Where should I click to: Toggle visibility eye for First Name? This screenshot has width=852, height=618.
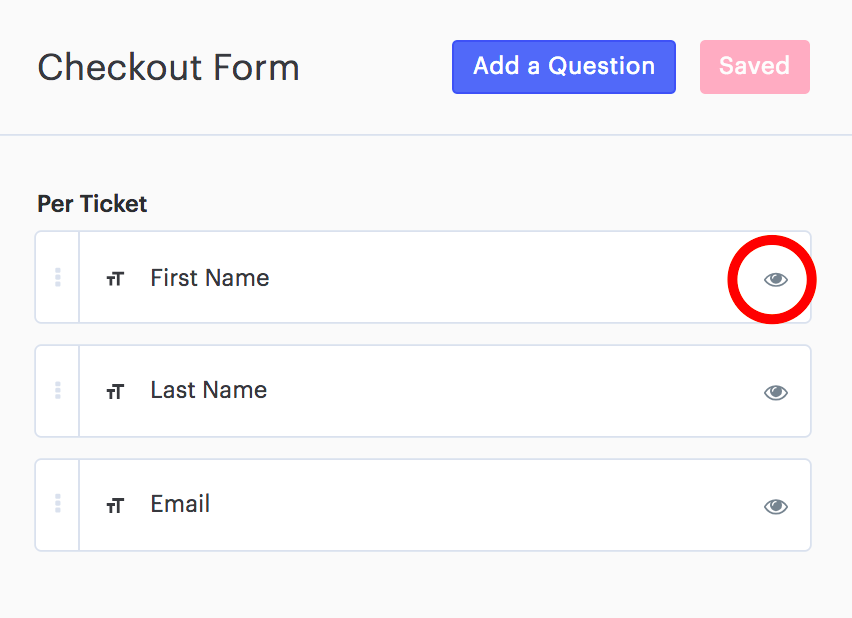tap(775, 279)
